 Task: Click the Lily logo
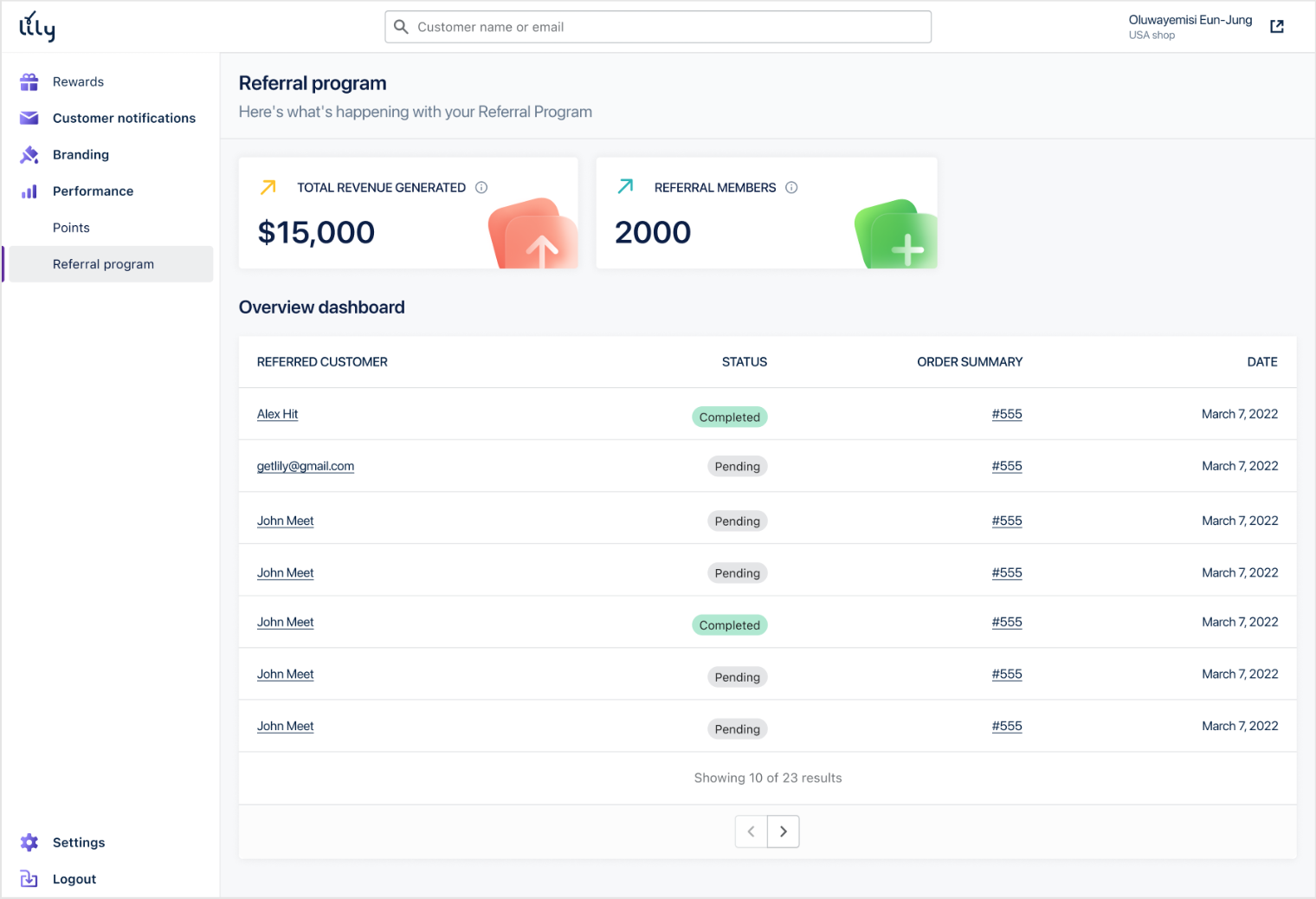pos(36,26)
